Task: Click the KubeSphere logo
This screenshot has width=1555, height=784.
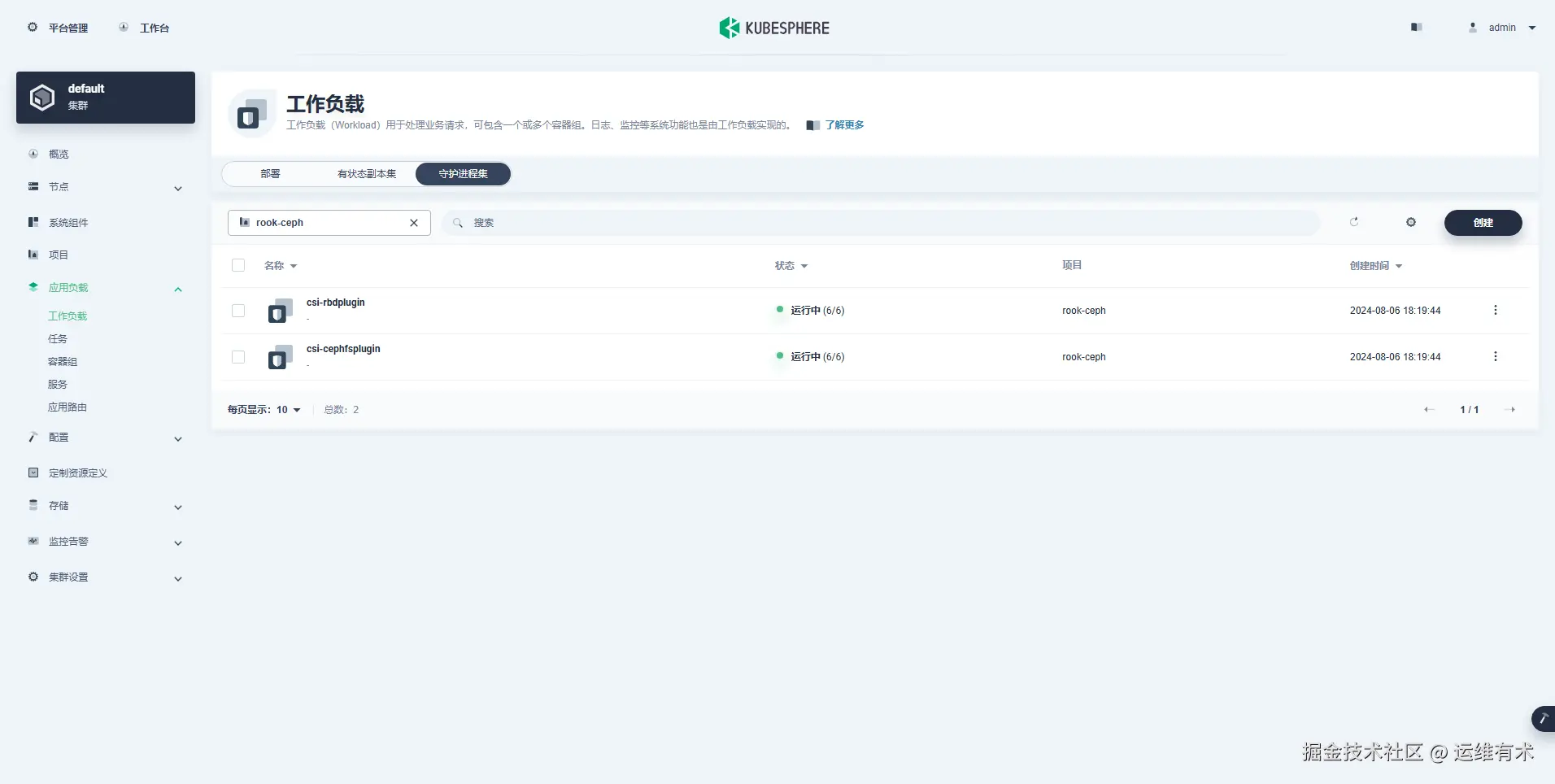Action: (x=774, y=28)
